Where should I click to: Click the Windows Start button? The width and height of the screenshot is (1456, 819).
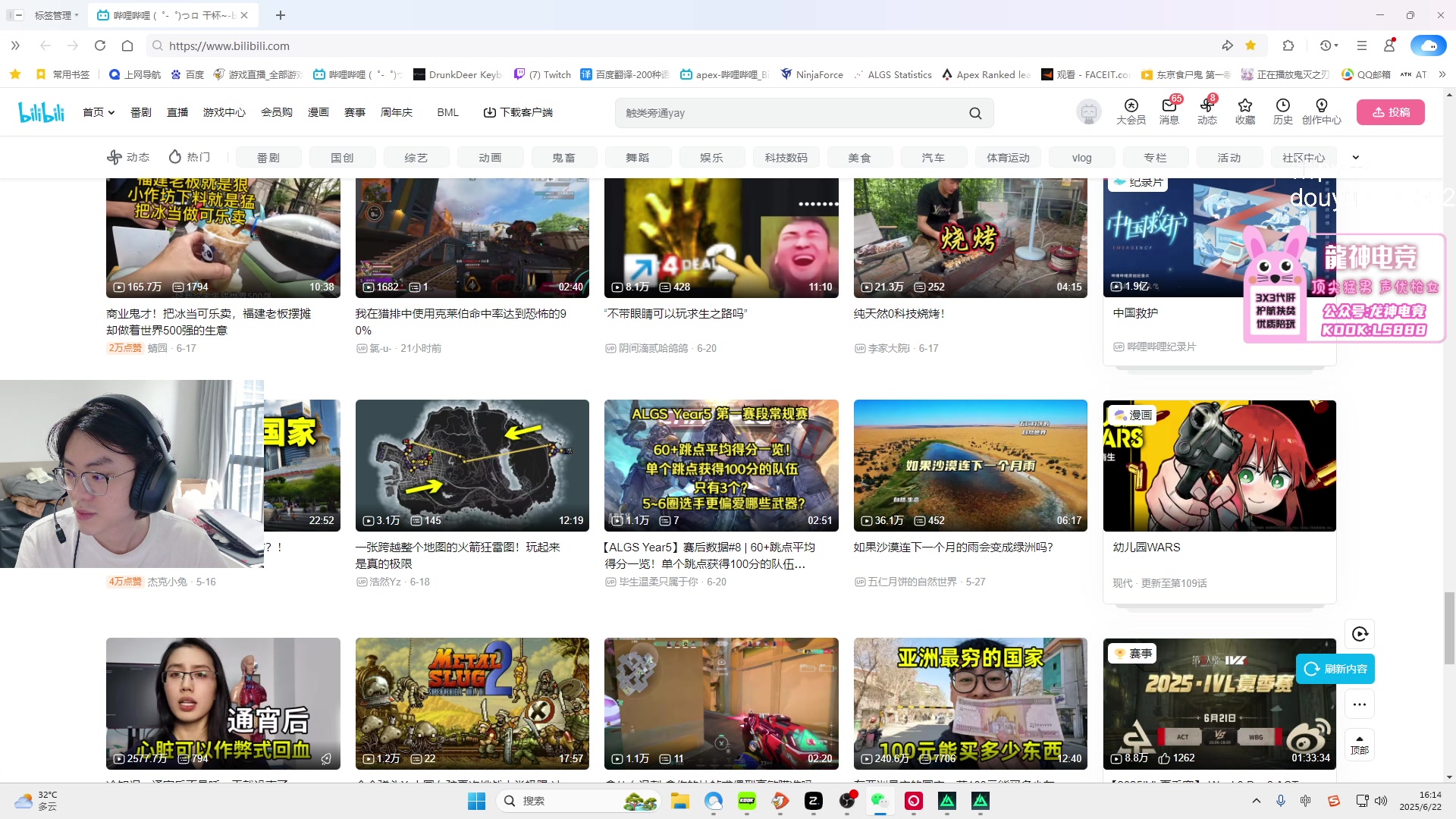[x=476, y=801]
